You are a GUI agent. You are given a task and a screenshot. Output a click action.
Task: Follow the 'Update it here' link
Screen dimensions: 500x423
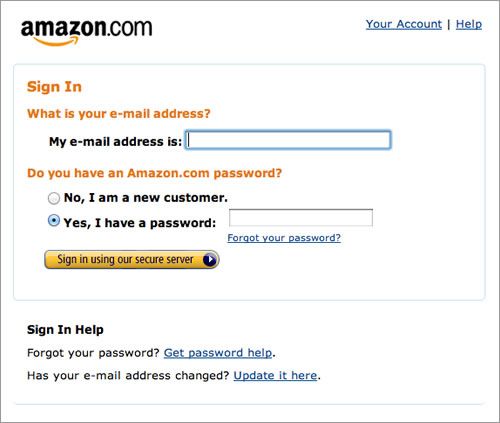click(275, 375)
